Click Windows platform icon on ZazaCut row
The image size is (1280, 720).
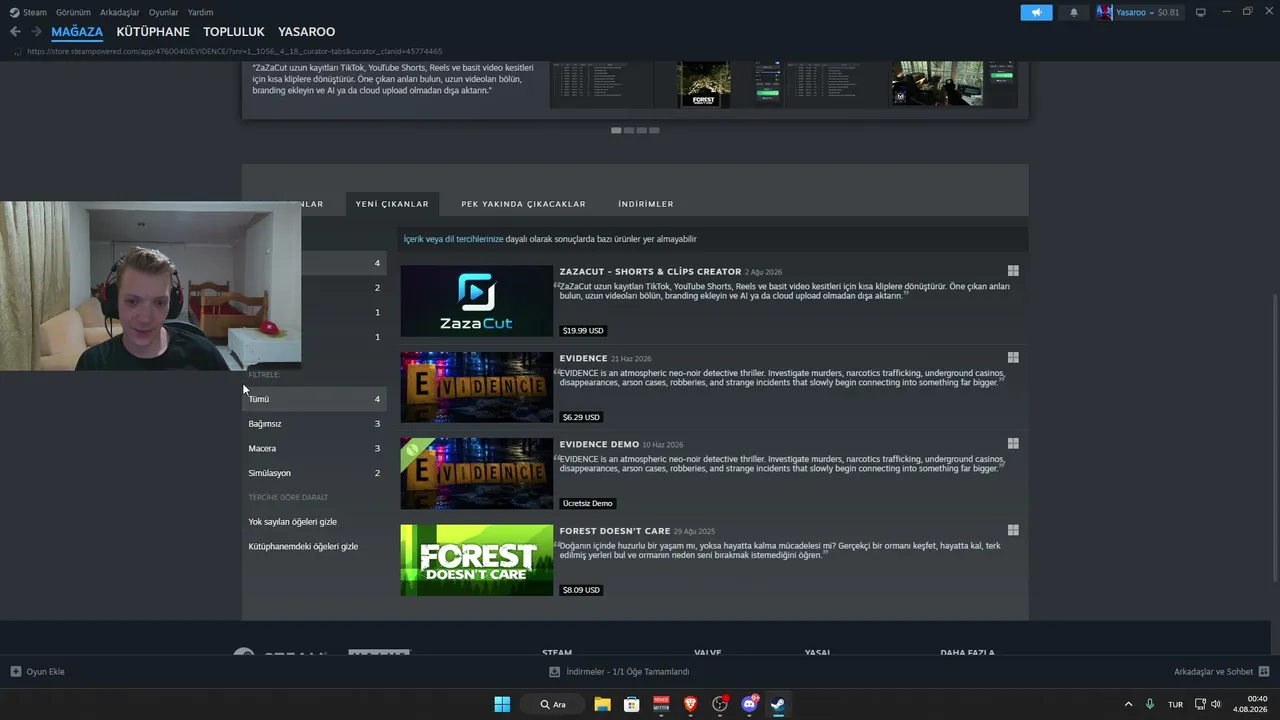1013,271
